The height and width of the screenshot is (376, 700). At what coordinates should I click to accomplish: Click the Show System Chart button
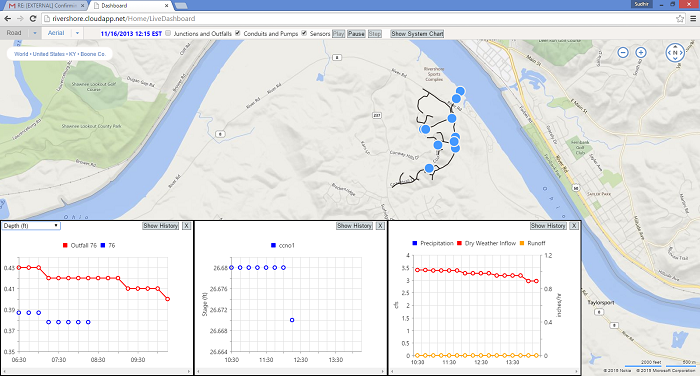click(417, 33)
